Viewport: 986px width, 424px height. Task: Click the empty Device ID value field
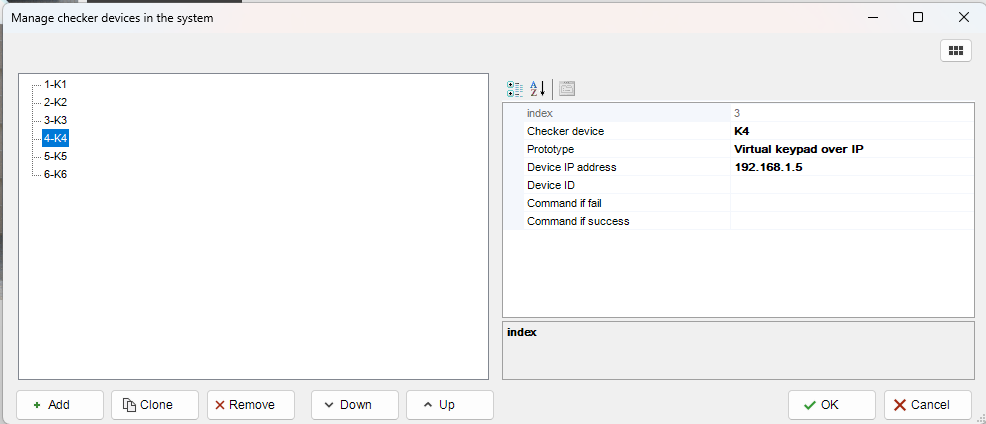(x=850, y=185)
